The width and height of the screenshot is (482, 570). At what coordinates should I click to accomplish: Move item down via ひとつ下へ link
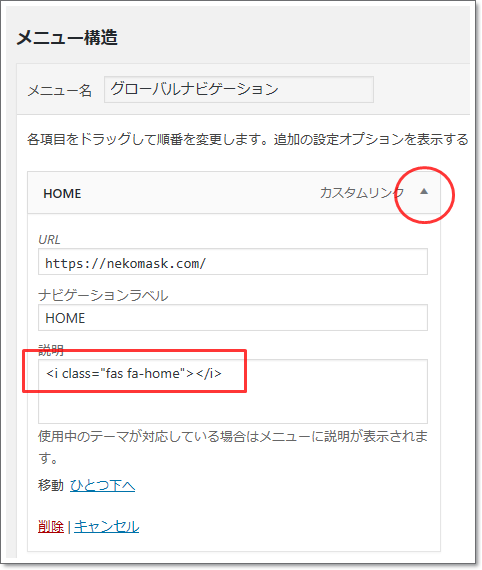tap(103, 485)
